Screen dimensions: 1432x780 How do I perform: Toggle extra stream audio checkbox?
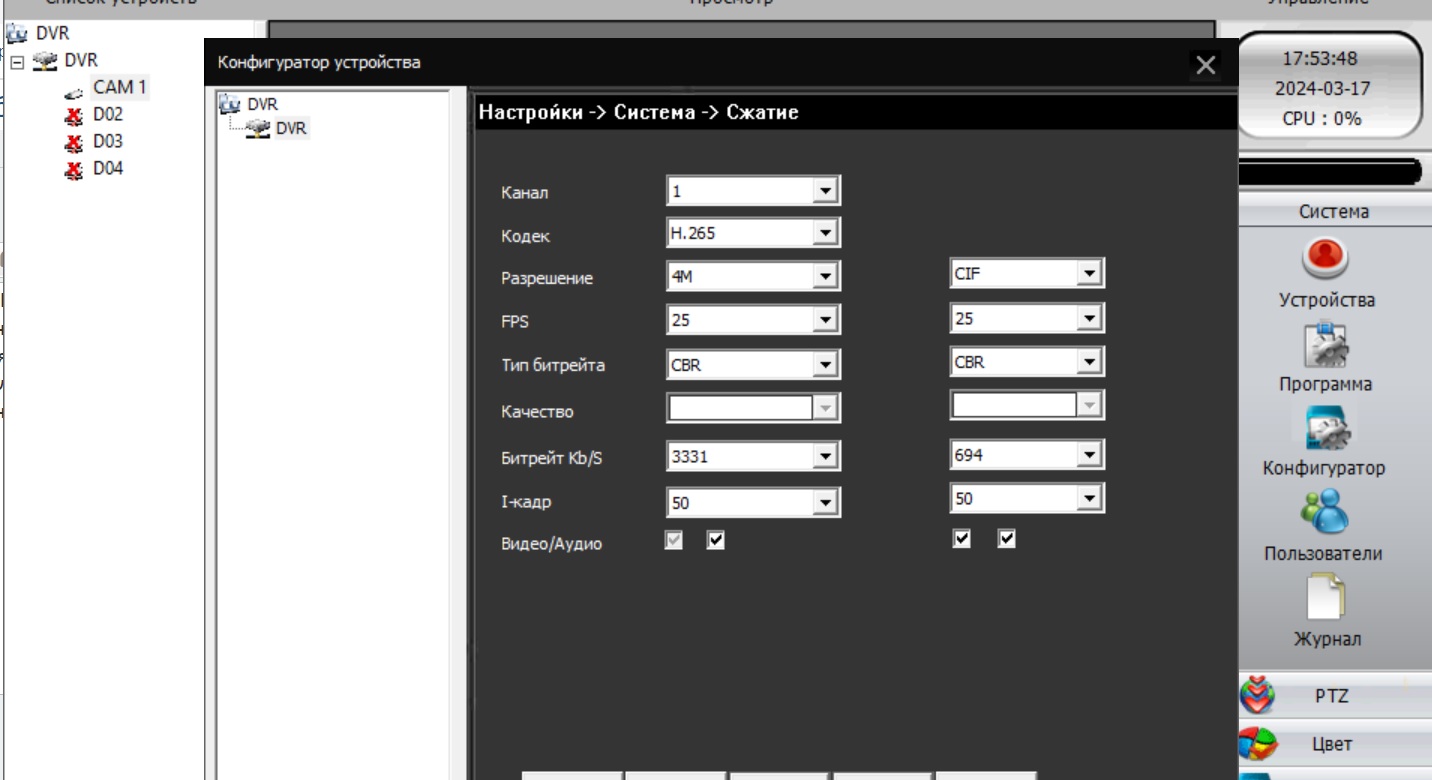click(1007, 540)
